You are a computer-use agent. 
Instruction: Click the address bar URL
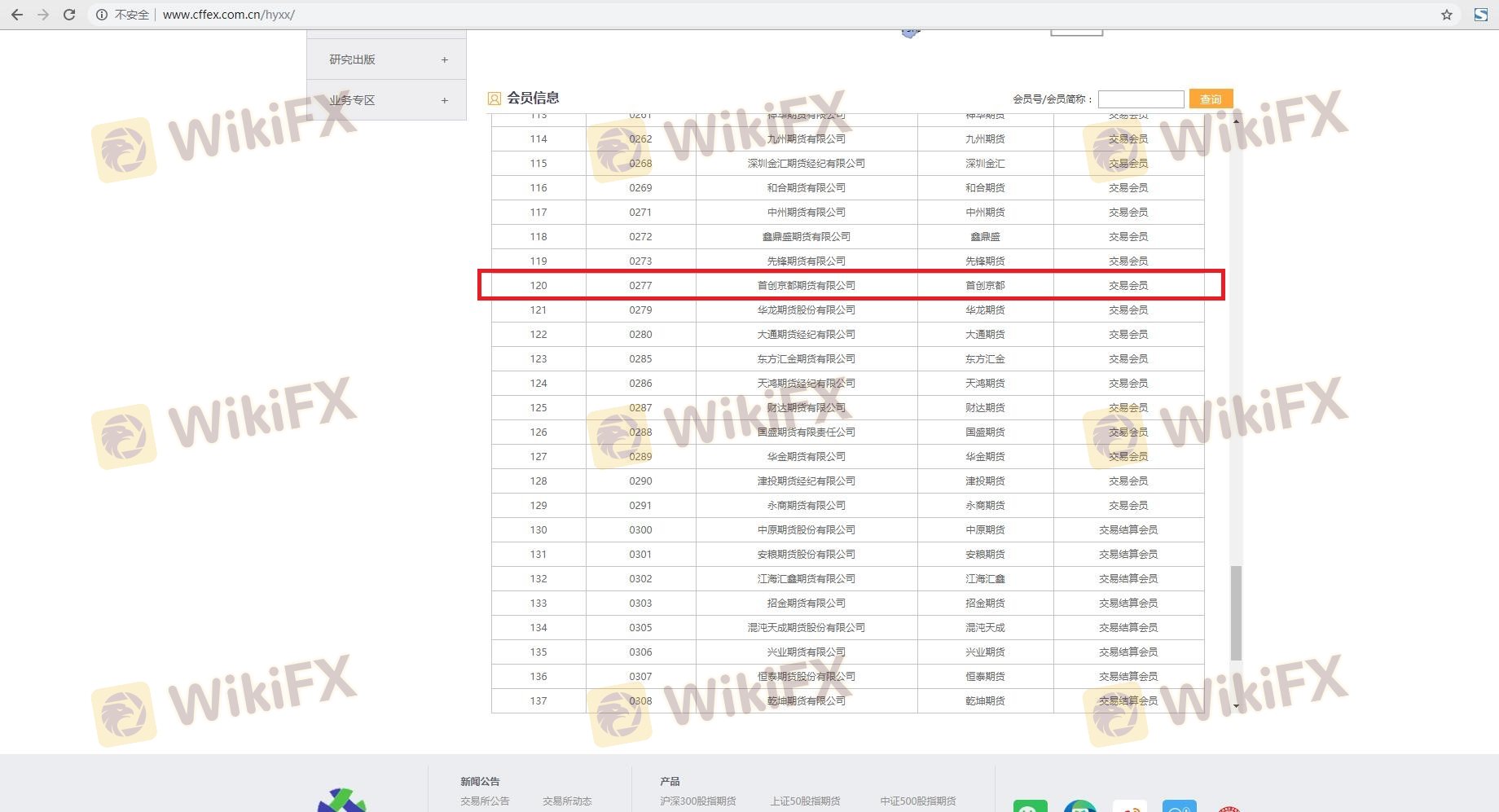(x=229, y=15)
